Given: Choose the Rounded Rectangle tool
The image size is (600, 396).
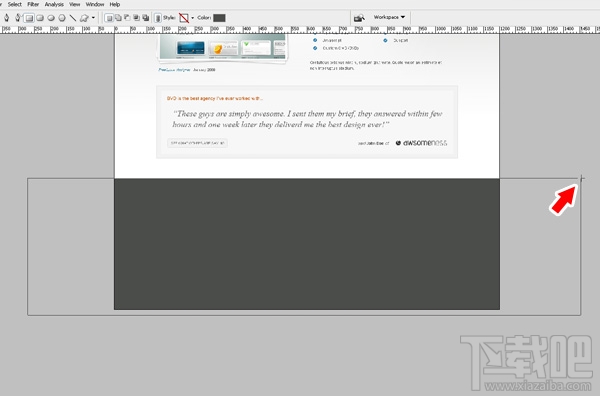Looking at the screenshot, I should click(40, 18).
